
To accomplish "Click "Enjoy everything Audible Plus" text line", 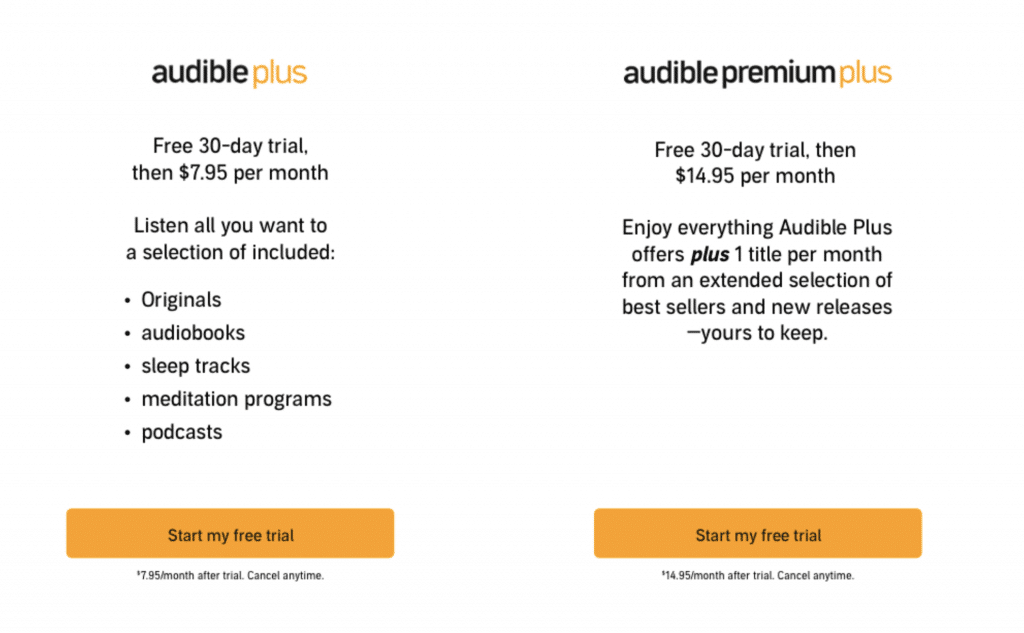I will tap(757, 228).
